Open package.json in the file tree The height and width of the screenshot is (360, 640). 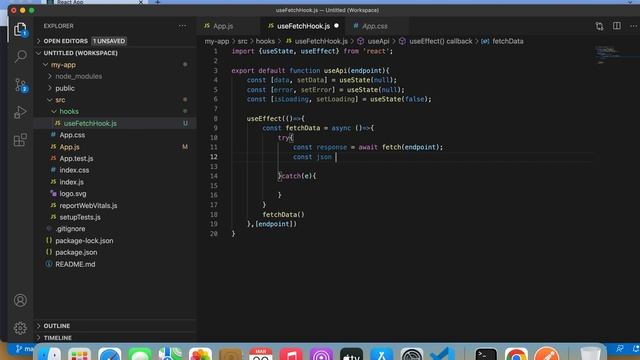point(76,252)
